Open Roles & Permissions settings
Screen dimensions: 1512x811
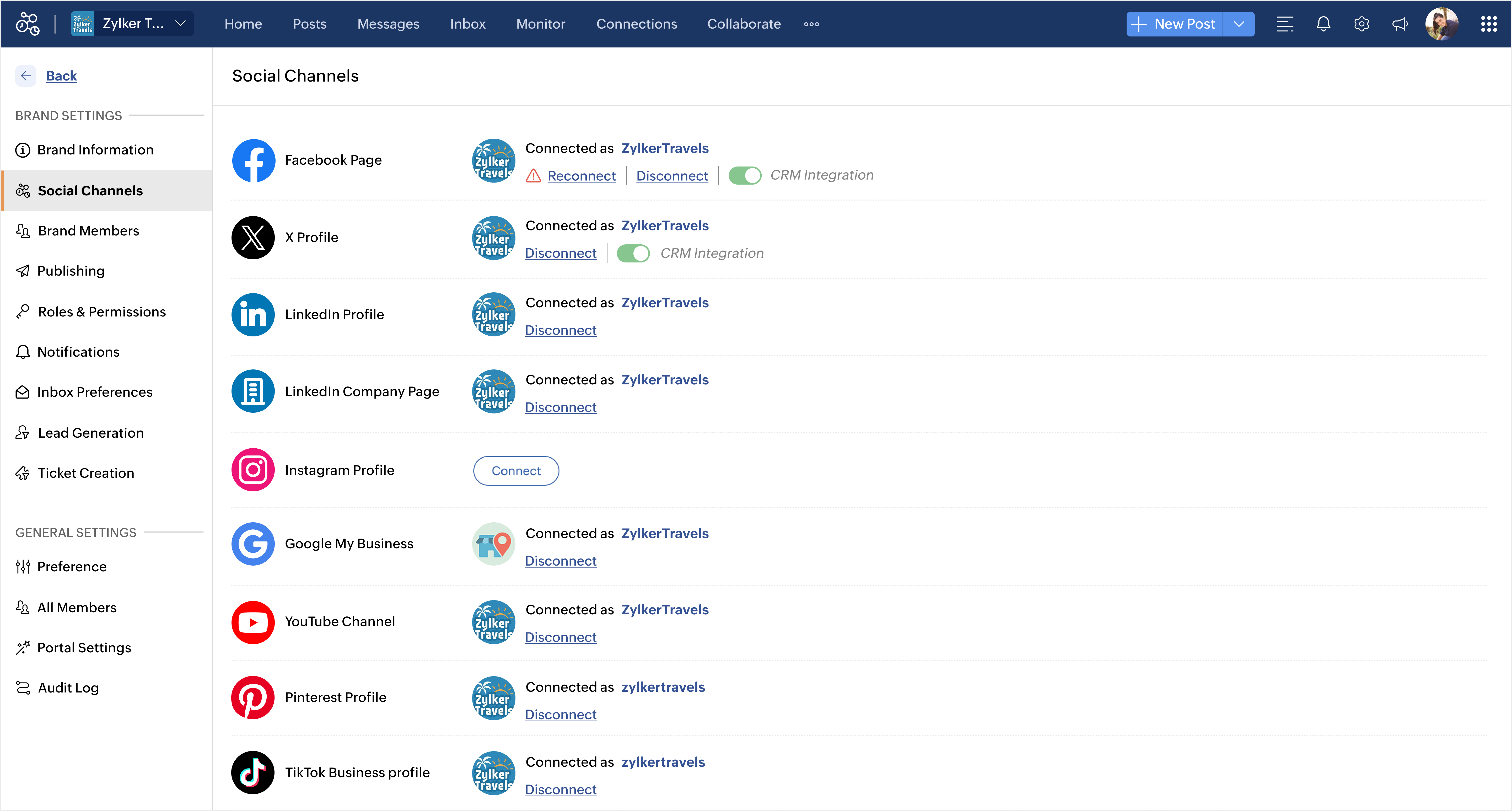101,311
